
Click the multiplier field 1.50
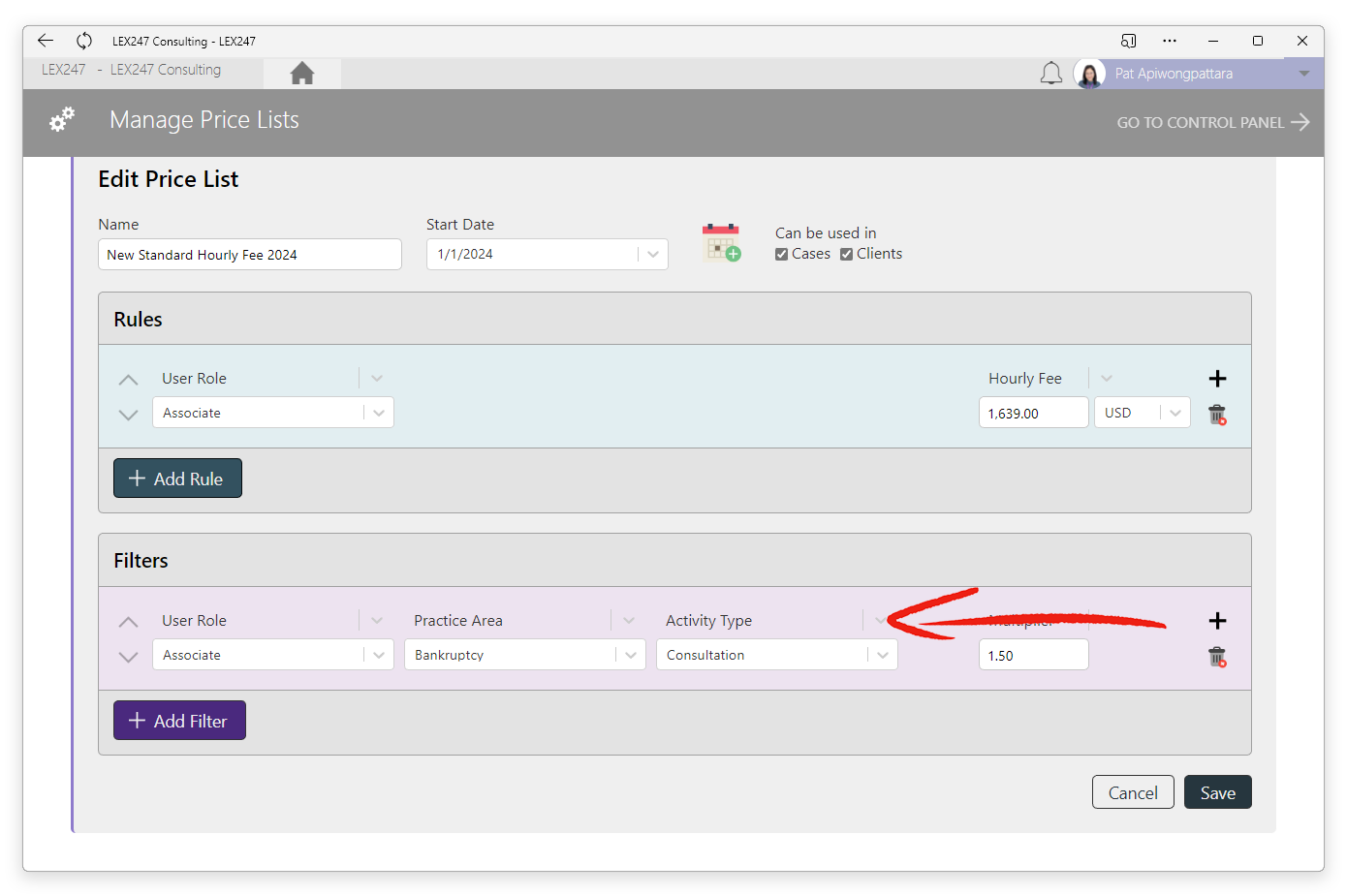1033,655
